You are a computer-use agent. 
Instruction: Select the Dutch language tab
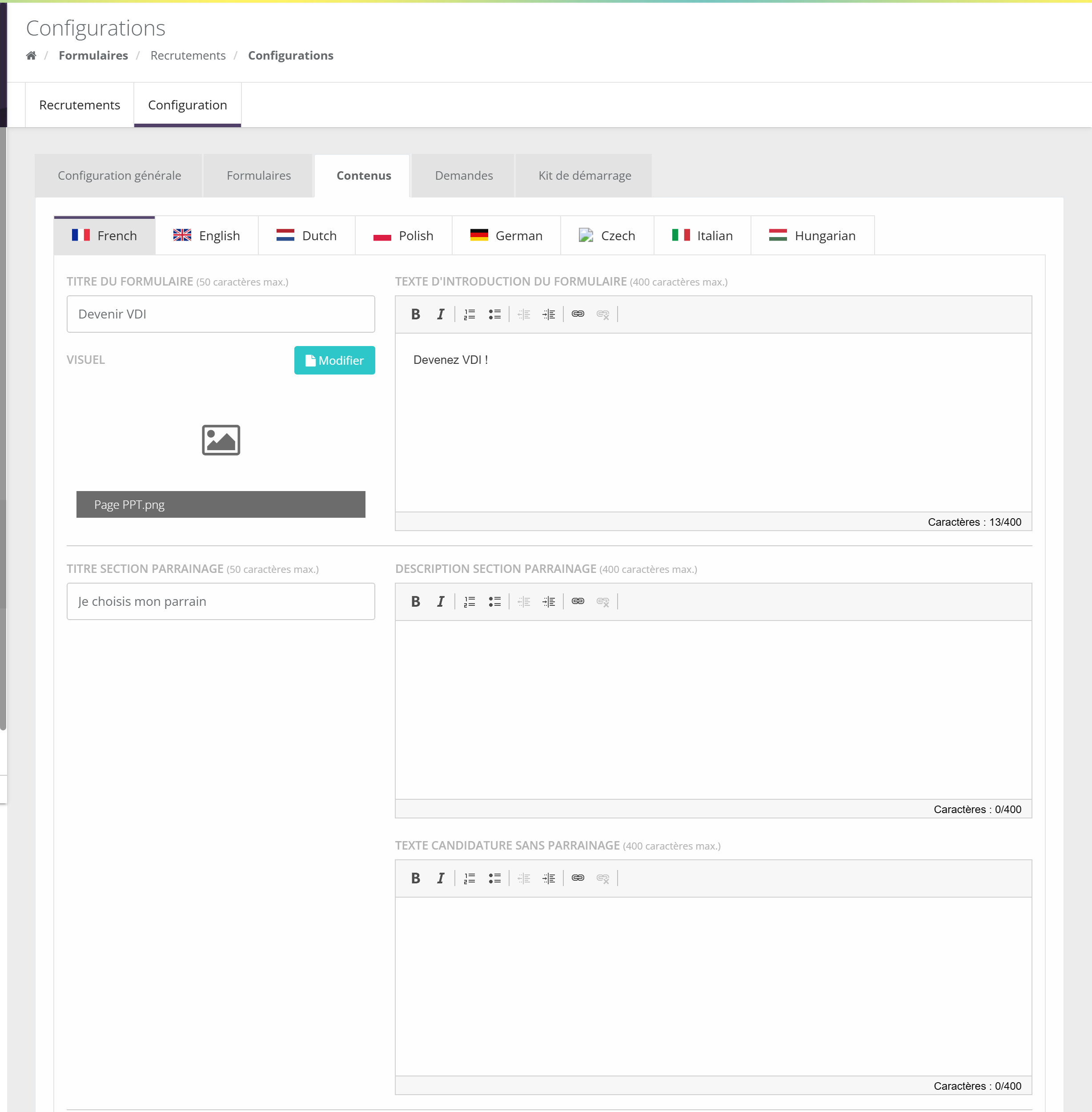tap(307, 236)
